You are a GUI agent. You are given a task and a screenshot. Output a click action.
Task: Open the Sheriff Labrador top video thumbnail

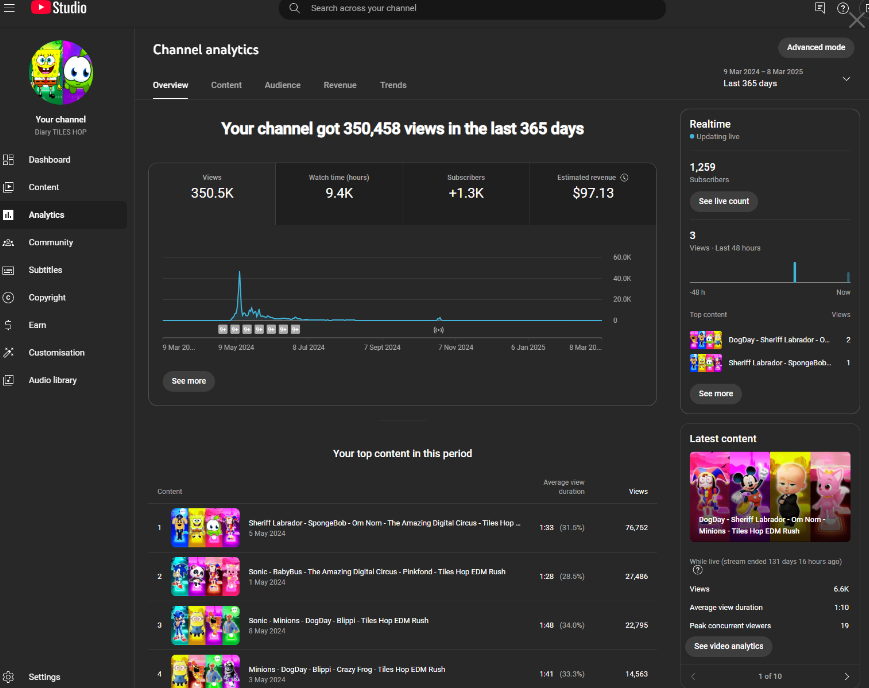click(205, 528)
